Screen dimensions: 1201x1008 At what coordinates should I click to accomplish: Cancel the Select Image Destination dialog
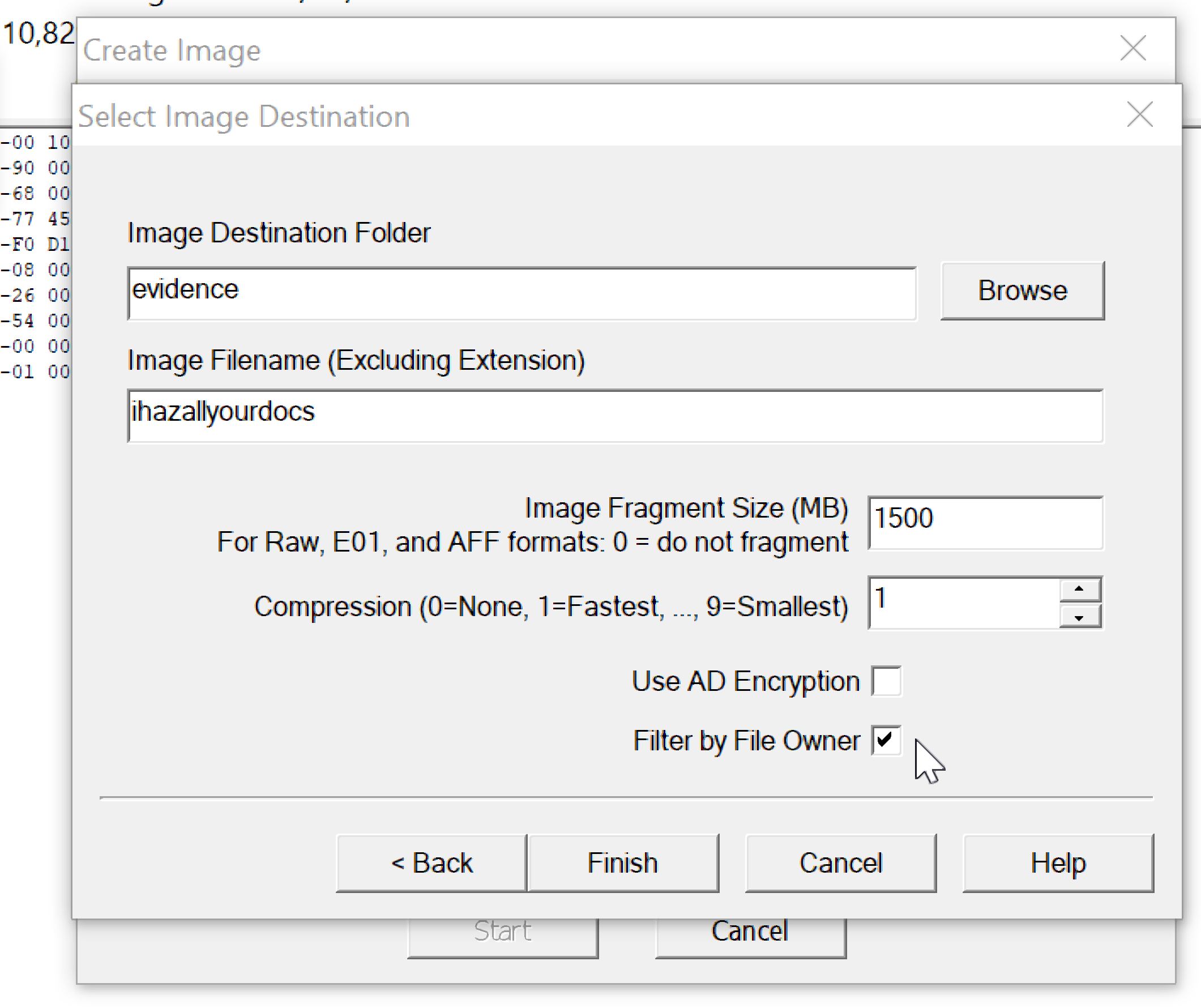pyautogui.click(x=841, y=862)
